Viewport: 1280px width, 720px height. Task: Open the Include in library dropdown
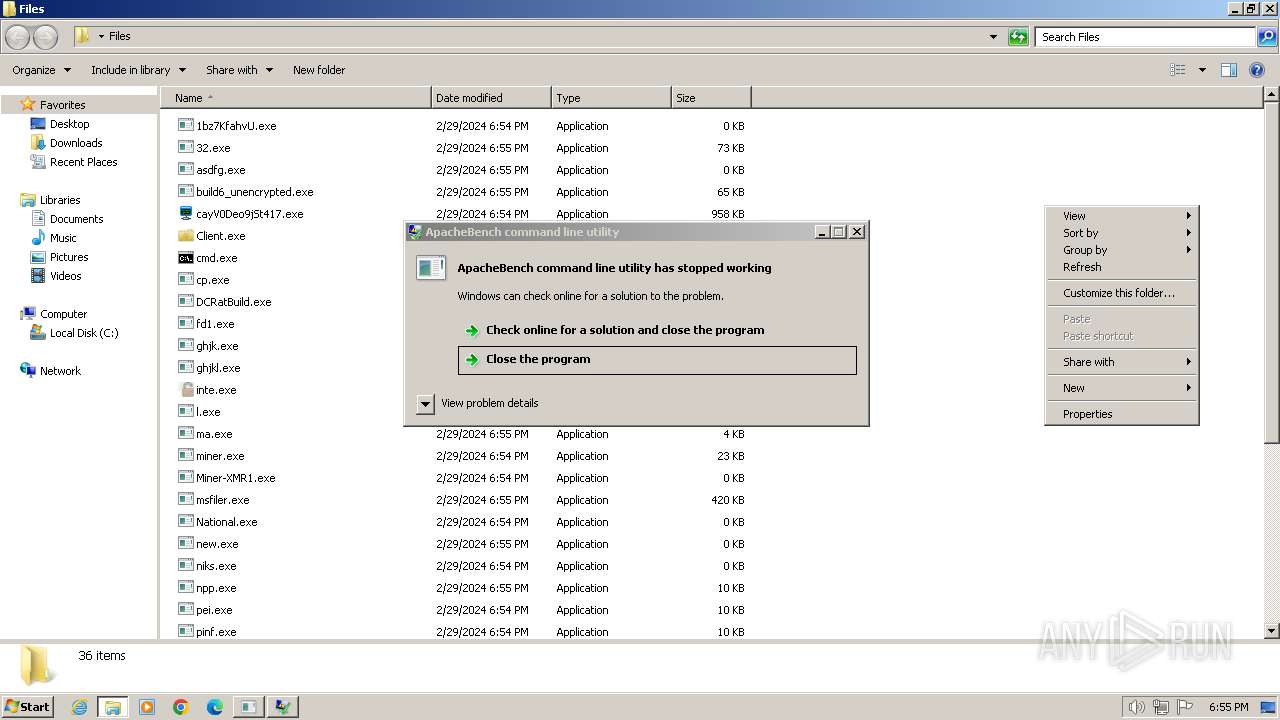tap(138, 70)
